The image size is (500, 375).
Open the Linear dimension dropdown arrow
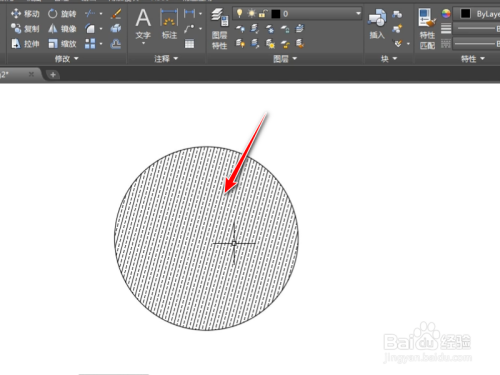(x=200, y=14)
